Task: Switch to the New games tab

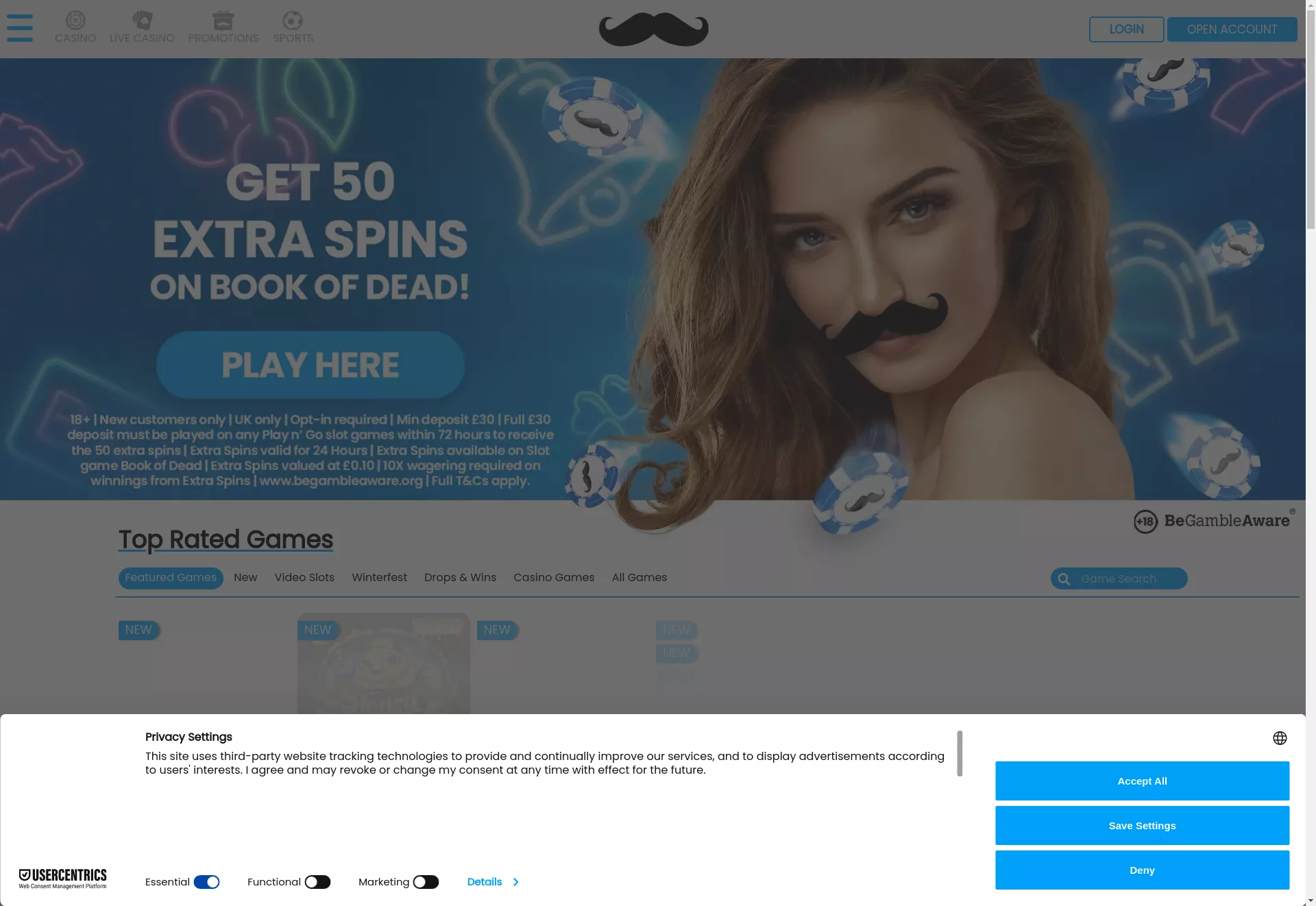Action: coord(245,578)
